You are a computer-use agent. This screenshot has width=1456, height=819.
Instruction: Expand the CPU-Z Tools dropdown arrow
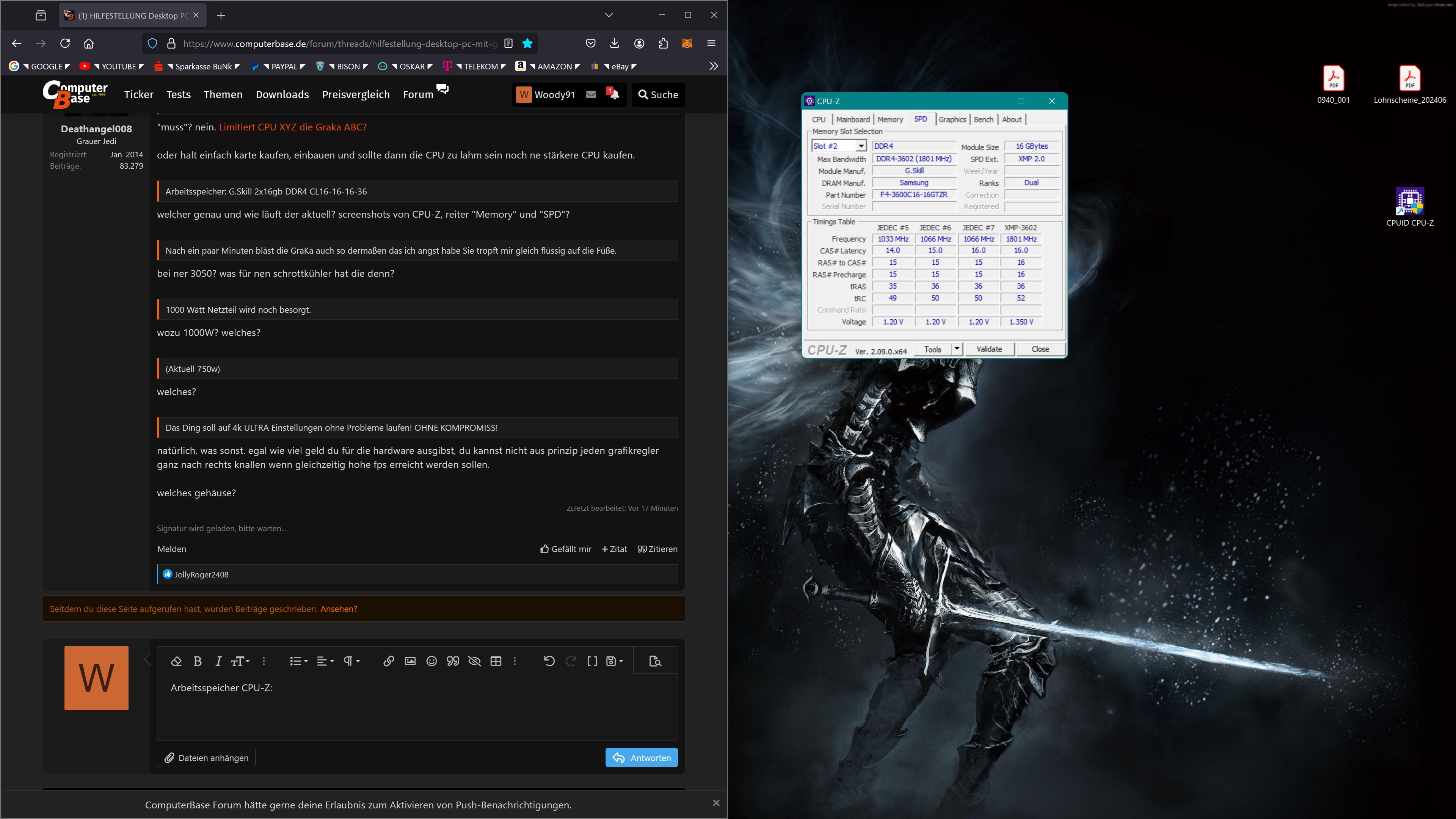(956, 349)
